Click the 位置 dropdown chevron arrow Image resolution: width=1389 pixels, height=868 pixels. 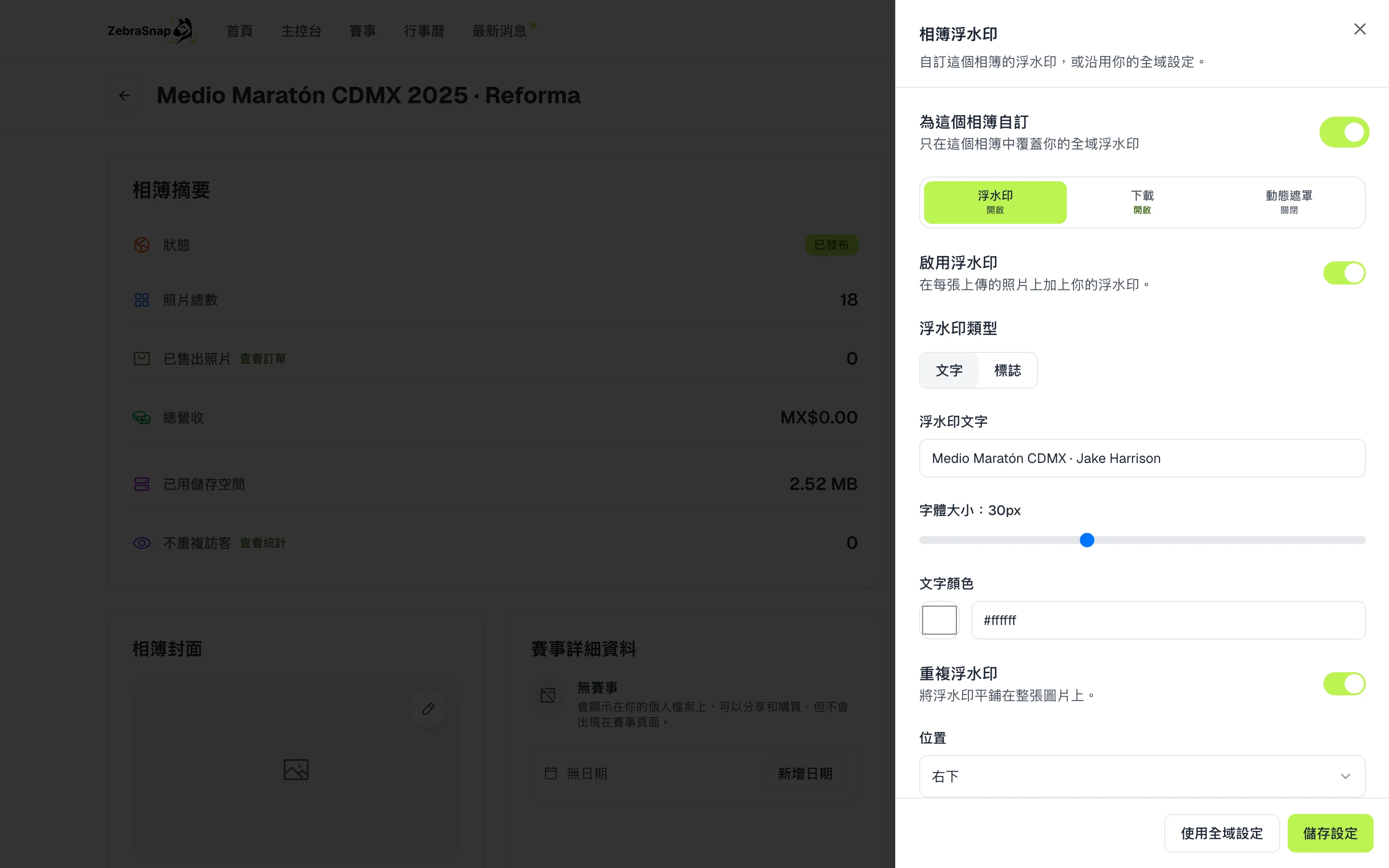coord(1345,776)
